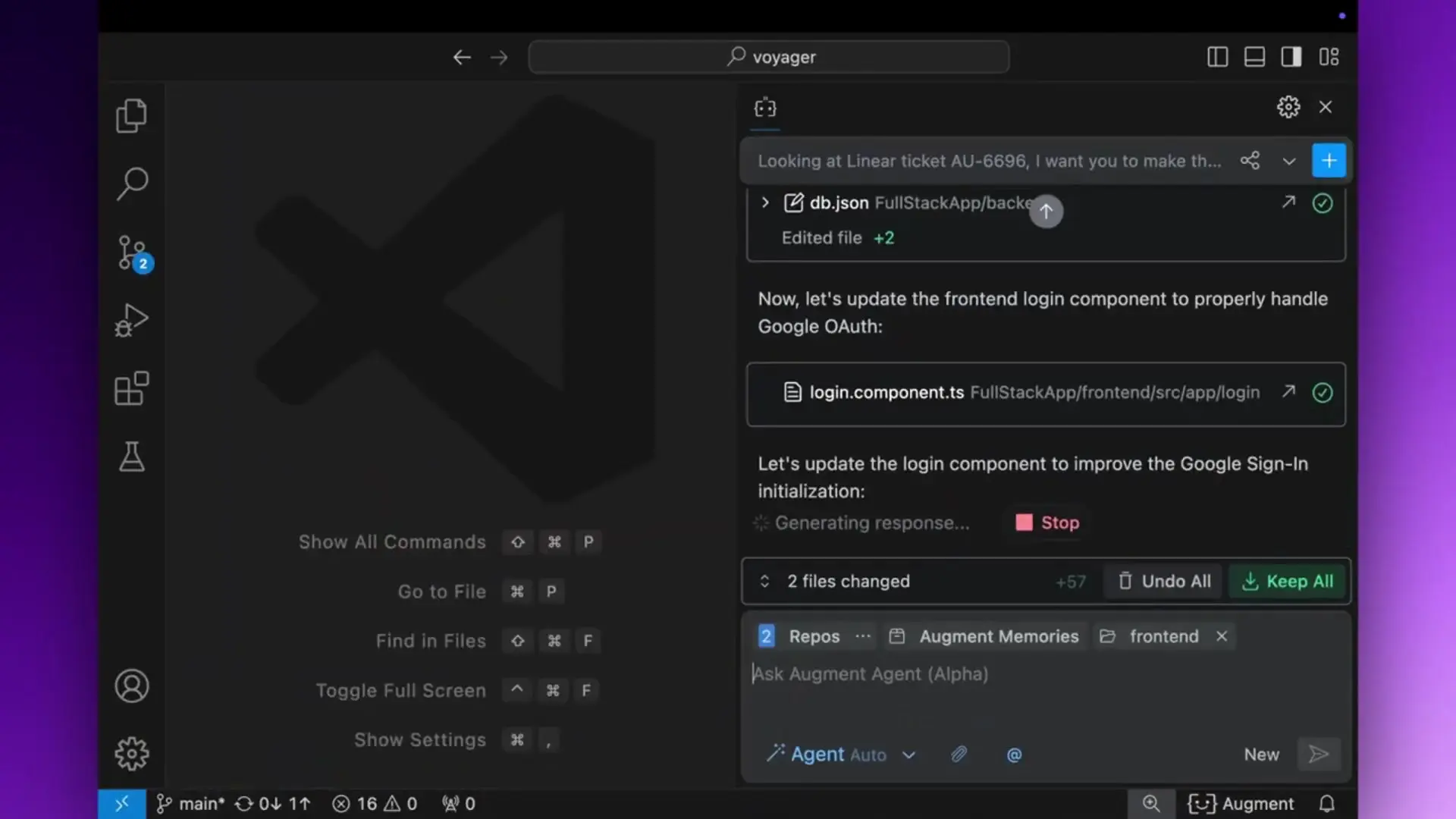This screenshot has height=819, width=1456.
Task: Open Customize Layout icon
Action: coord(1329,57)
